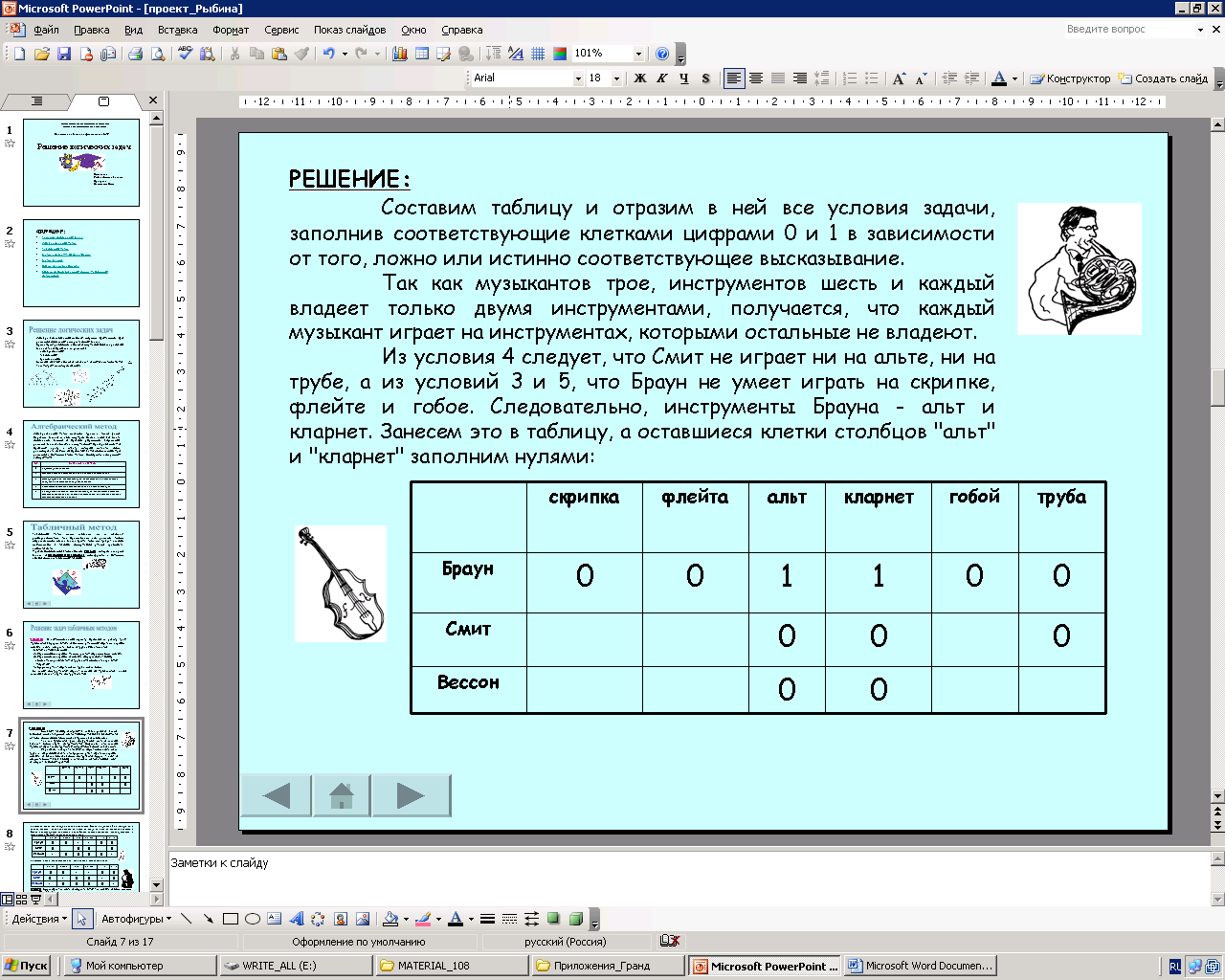Run the ABC spelling check
Viewport: 1225px width, 980px height.
pyautogui.click(x=185, y=54)
